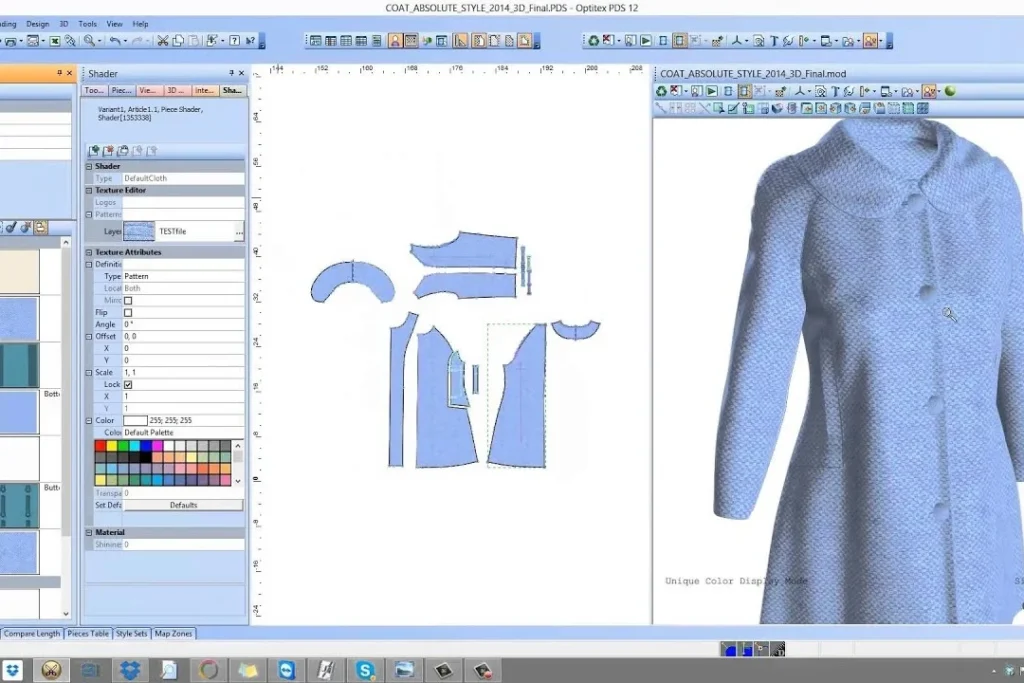
Task: Enable the Mirror checkbox
Action: 128,300
